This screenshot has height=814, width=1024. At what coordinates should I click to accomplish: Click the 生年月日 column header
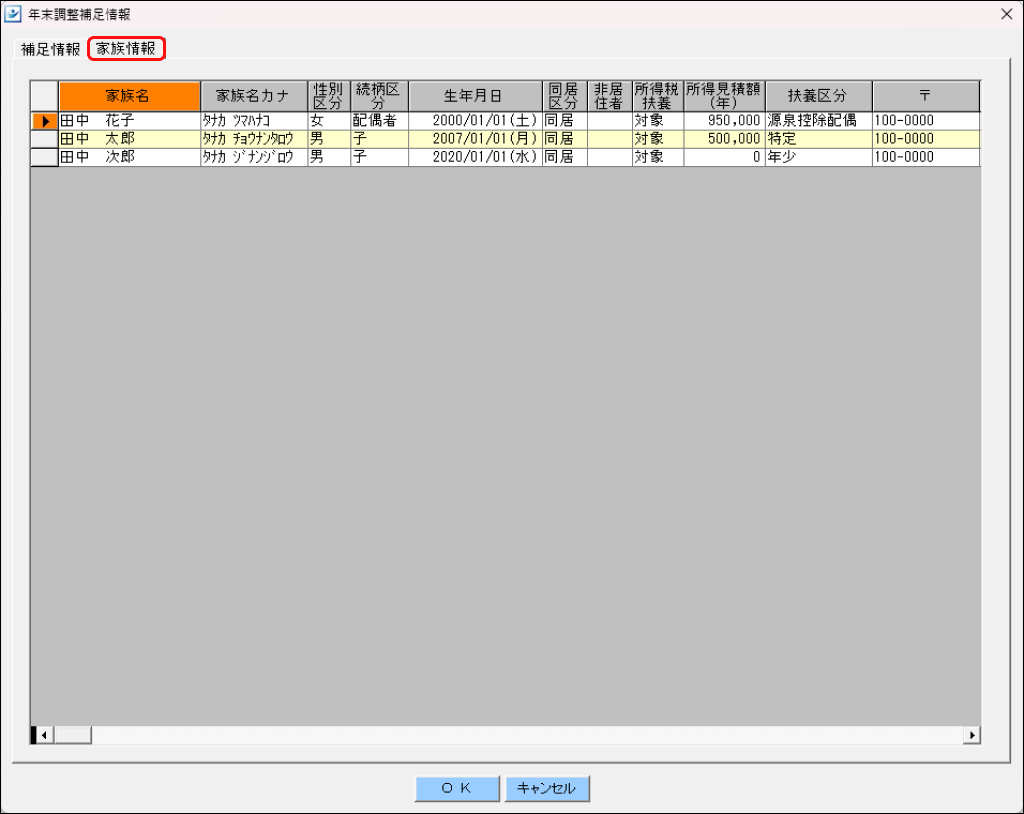[x=475, y=96]
